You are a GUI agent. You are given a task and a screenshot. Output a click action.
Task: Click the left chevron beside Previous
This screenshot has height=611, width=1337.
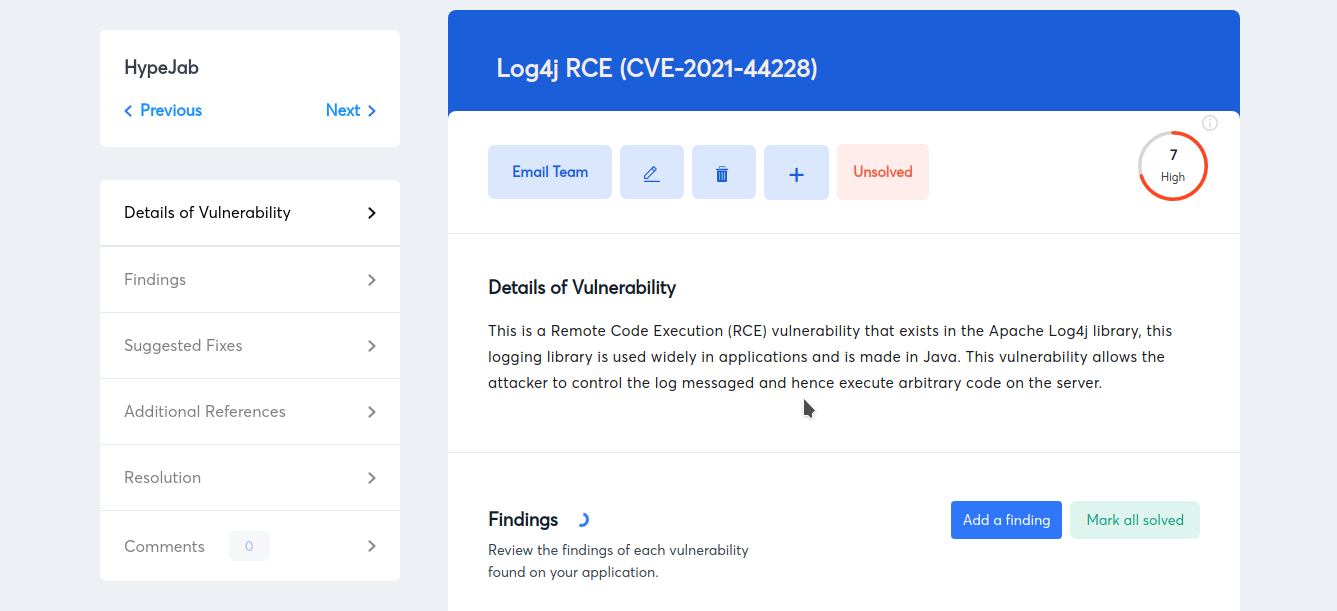click(128, 111)
